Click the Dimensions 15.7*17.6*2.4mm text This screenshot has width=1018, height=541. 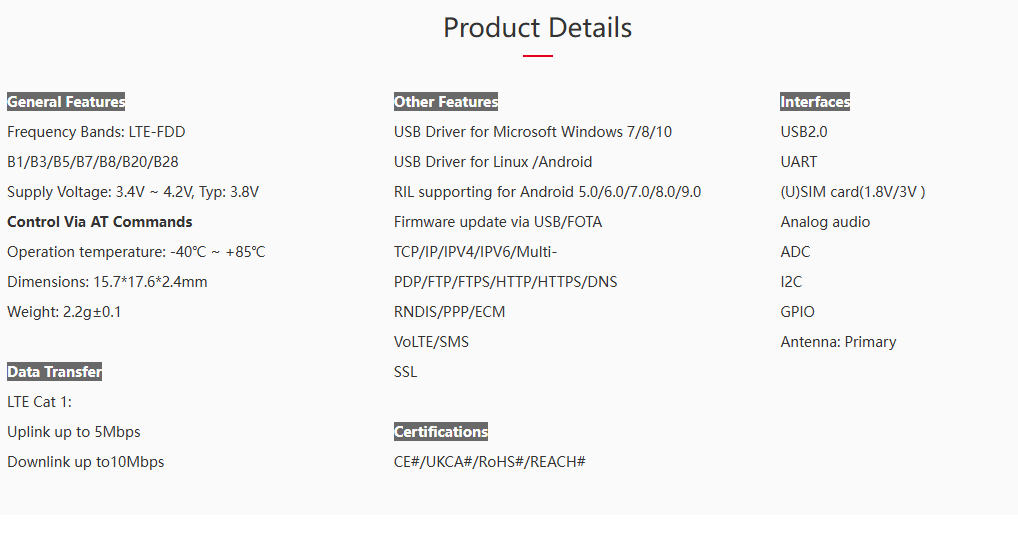107,282
